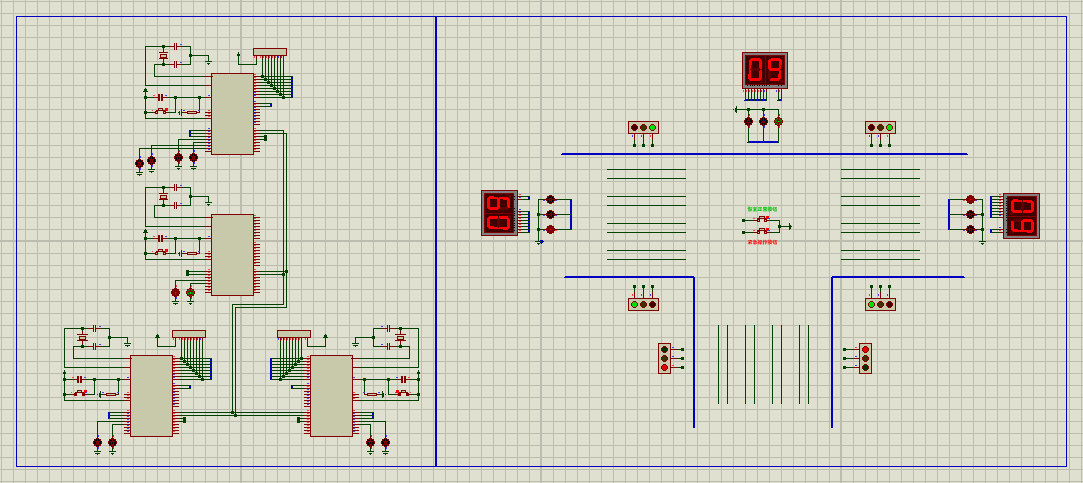Viewport: 1083px width, 483px height.
Task: Select the top seven-segment display showing 09
Action: (x=765, y=70)
